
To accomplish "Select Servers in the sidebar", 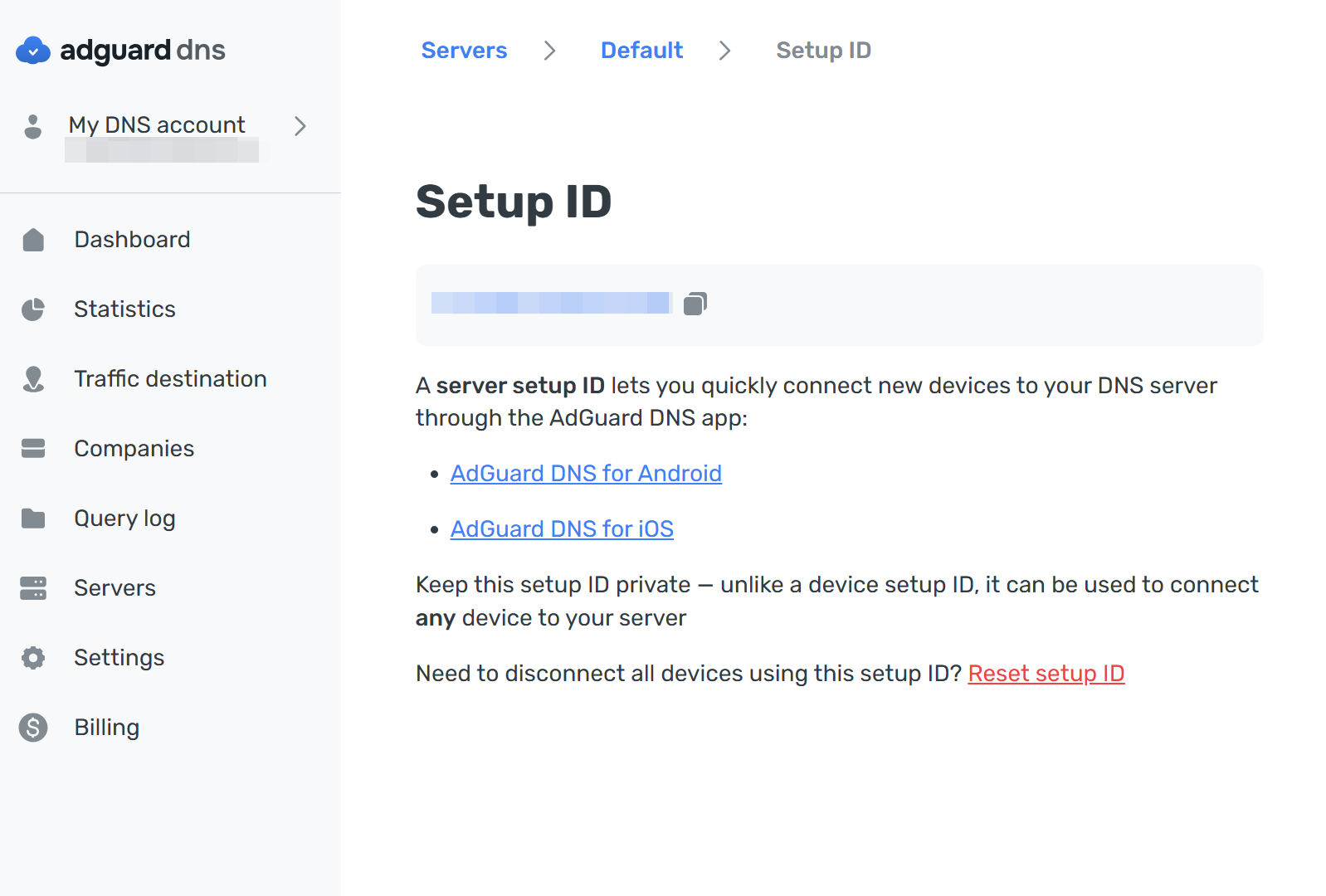I will pos(115,588).
